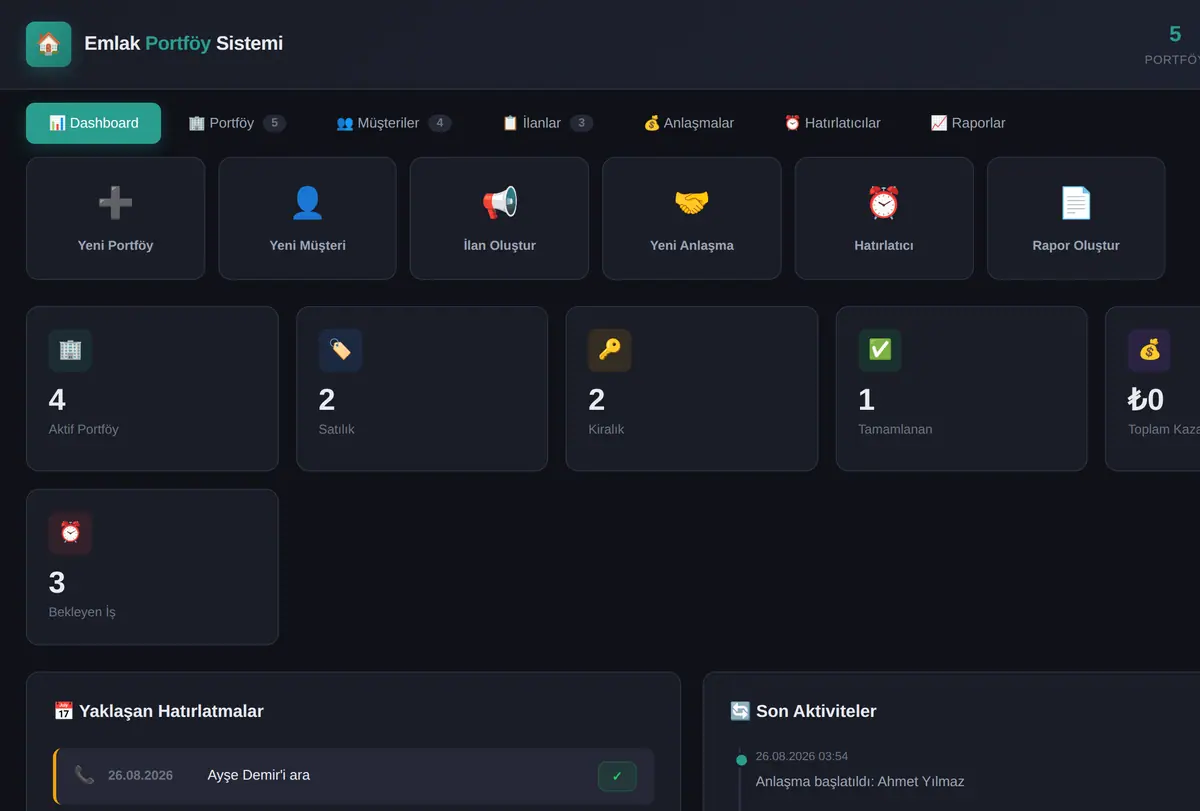Click the calendar icon next to Yaklaşan Hatırlatmalar

pos(63,711)
